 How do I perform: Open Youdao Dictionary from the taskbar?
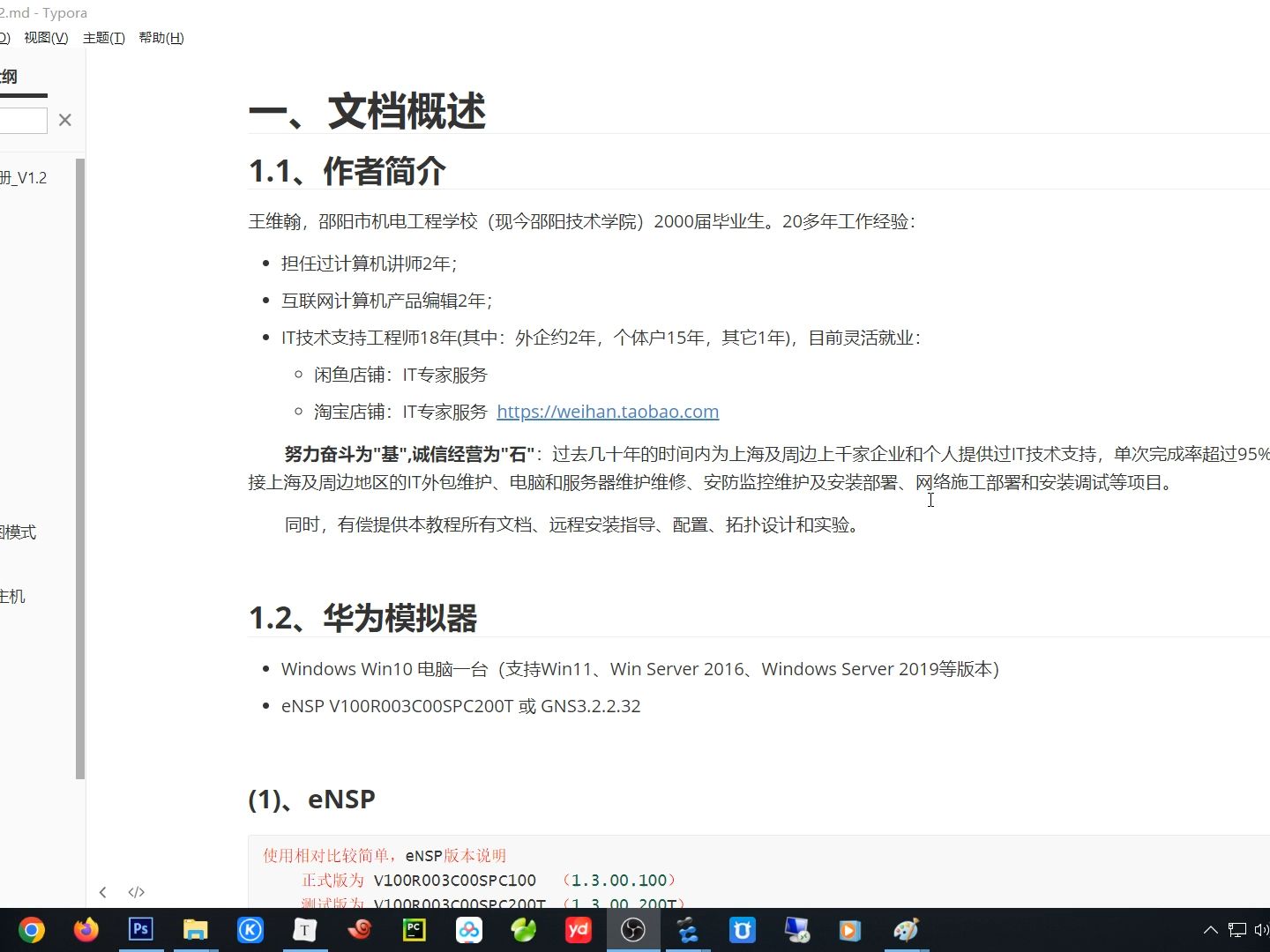coord(578,929)
